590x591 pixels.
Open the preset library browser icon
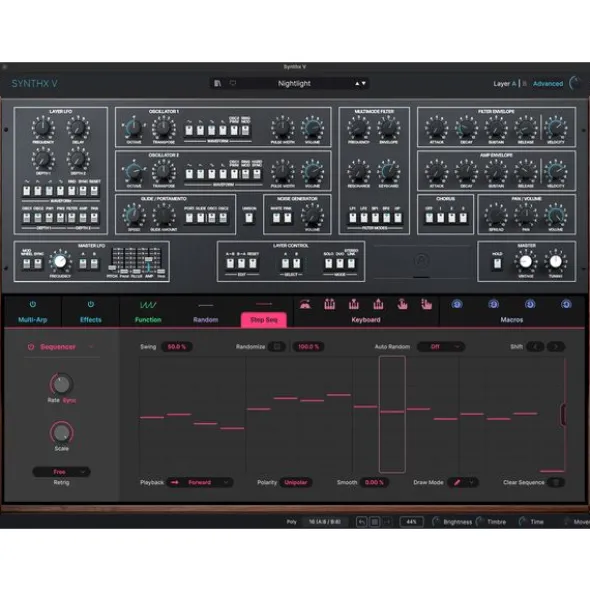click(218, 83)
